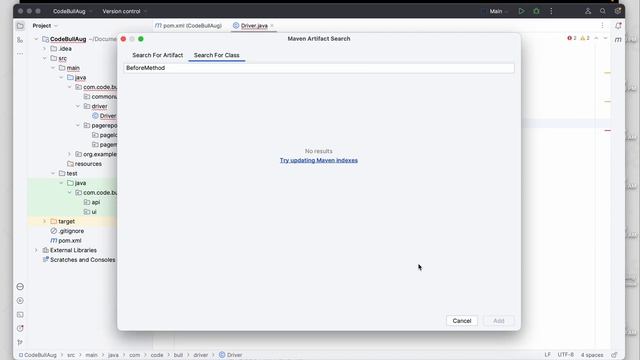Image resolution: width=640 pixels, height=360 pixels.
Task: Expand the .idea folder
Action: (44, 49)
